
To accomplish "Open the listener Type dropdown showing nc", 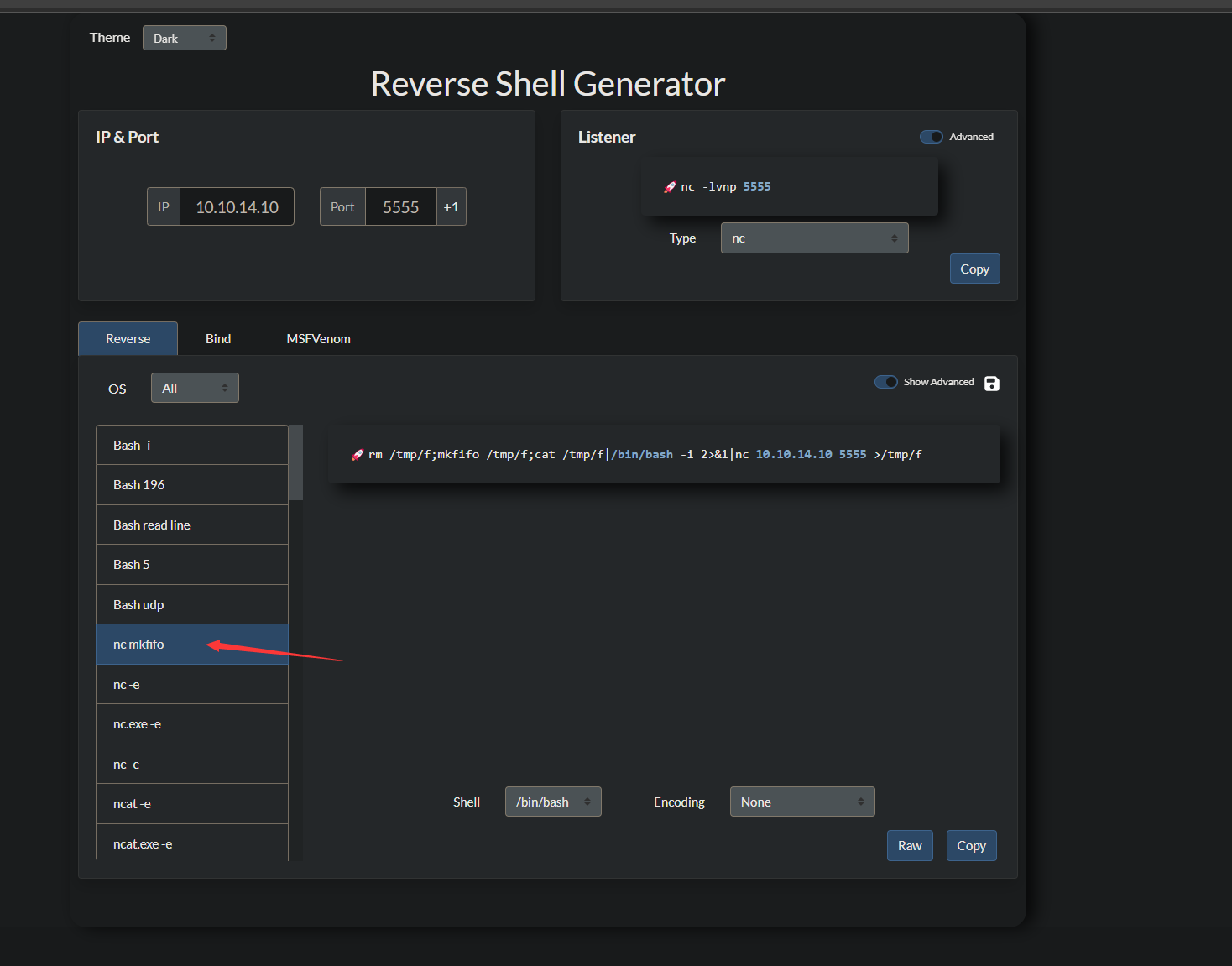I will (x=814, y=238).
